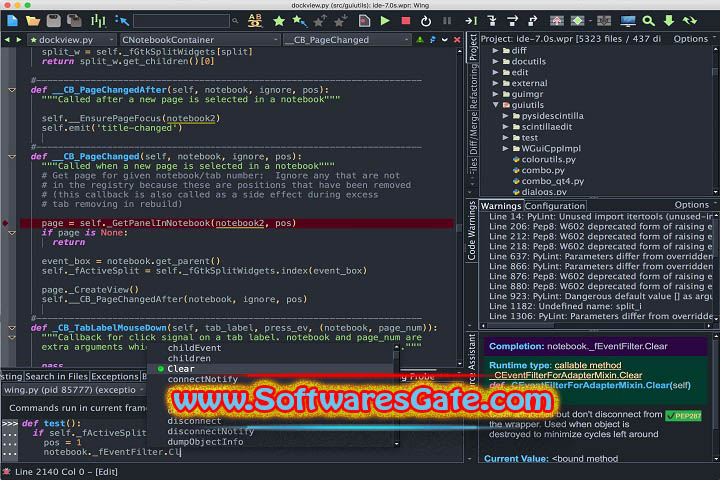Expand the diff folder in Project tree
Viewport: 720px width, 480px height.
[495, 51]
